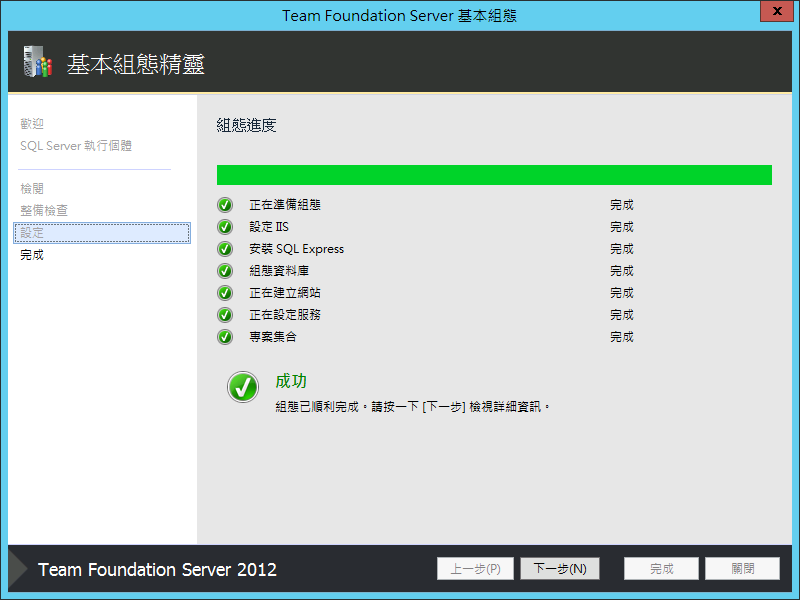
Task: Click the green check icon beside 正在準備組態
Action: (x=224, y=205)
